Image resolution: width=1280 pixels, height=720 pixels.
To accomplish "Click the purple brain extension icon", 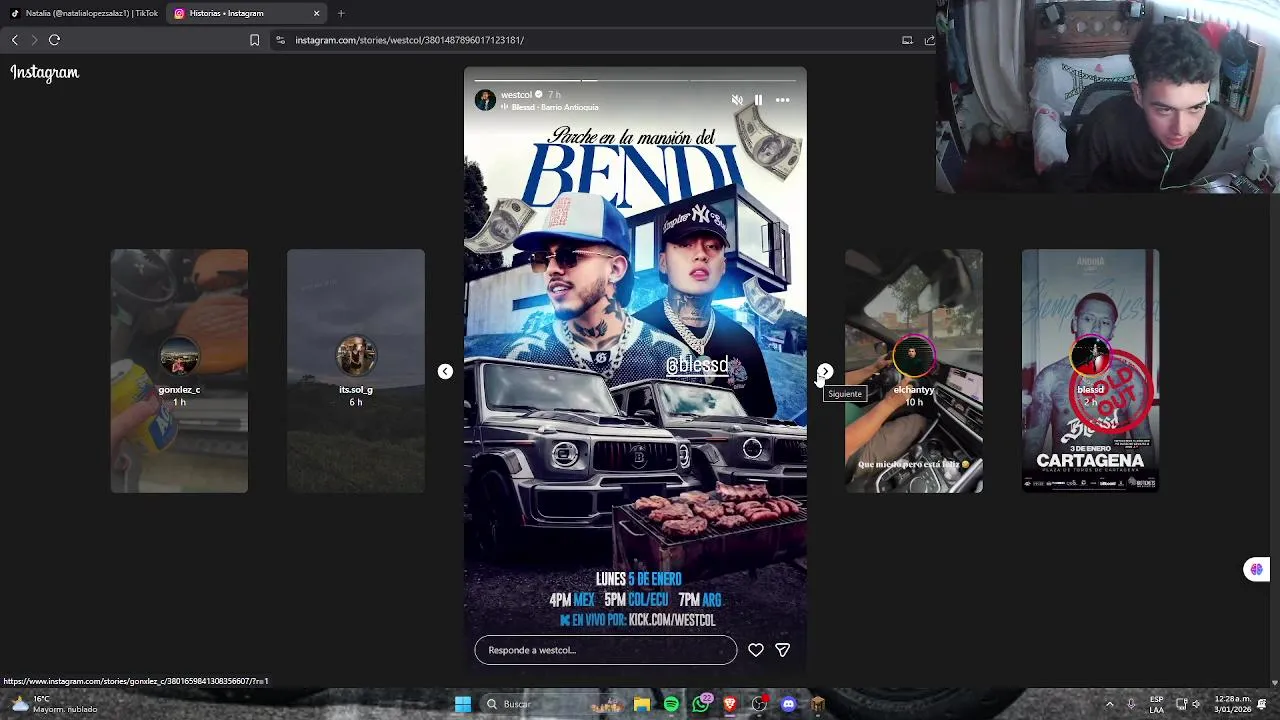I will pos(1256,569).
